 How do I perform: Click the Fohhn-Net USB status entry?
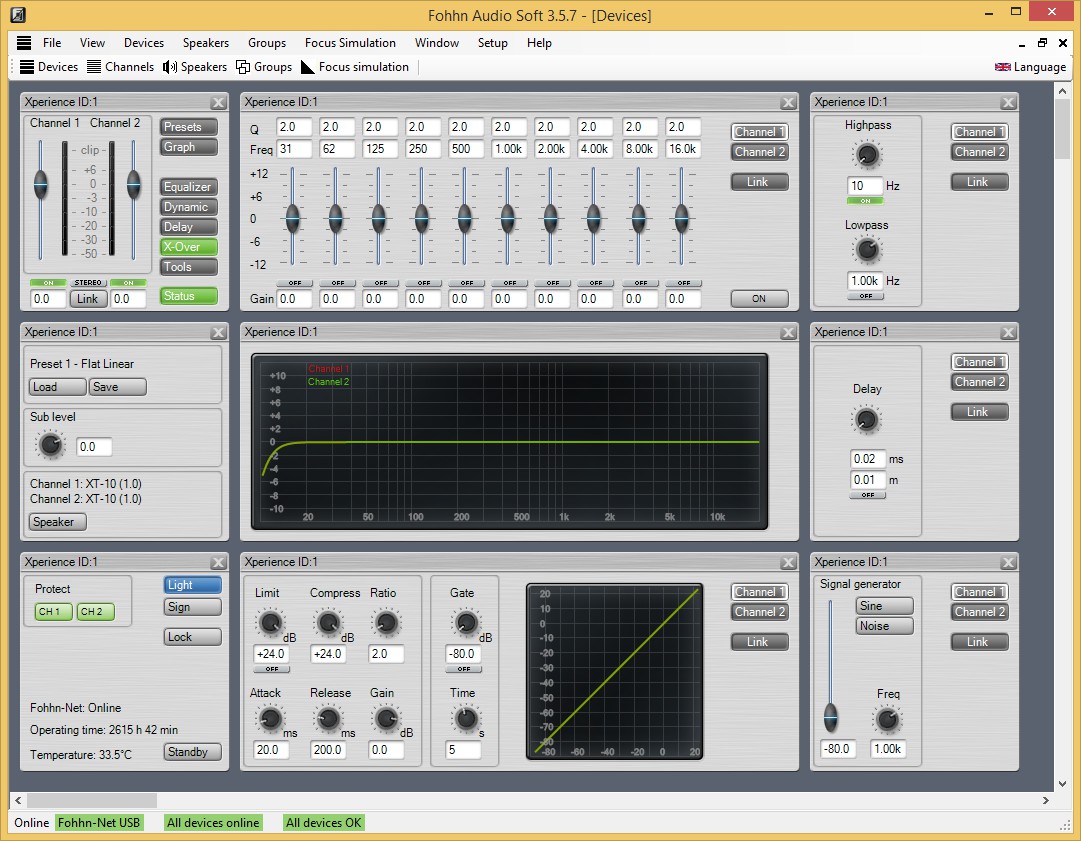click(99, 822)
